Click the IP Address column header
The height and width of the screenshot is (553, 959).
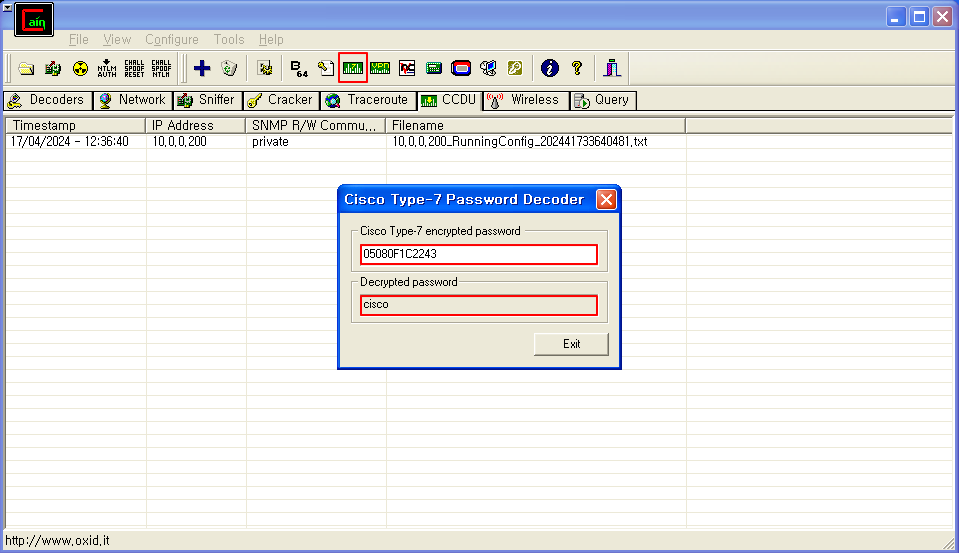[x=196, y=125]
